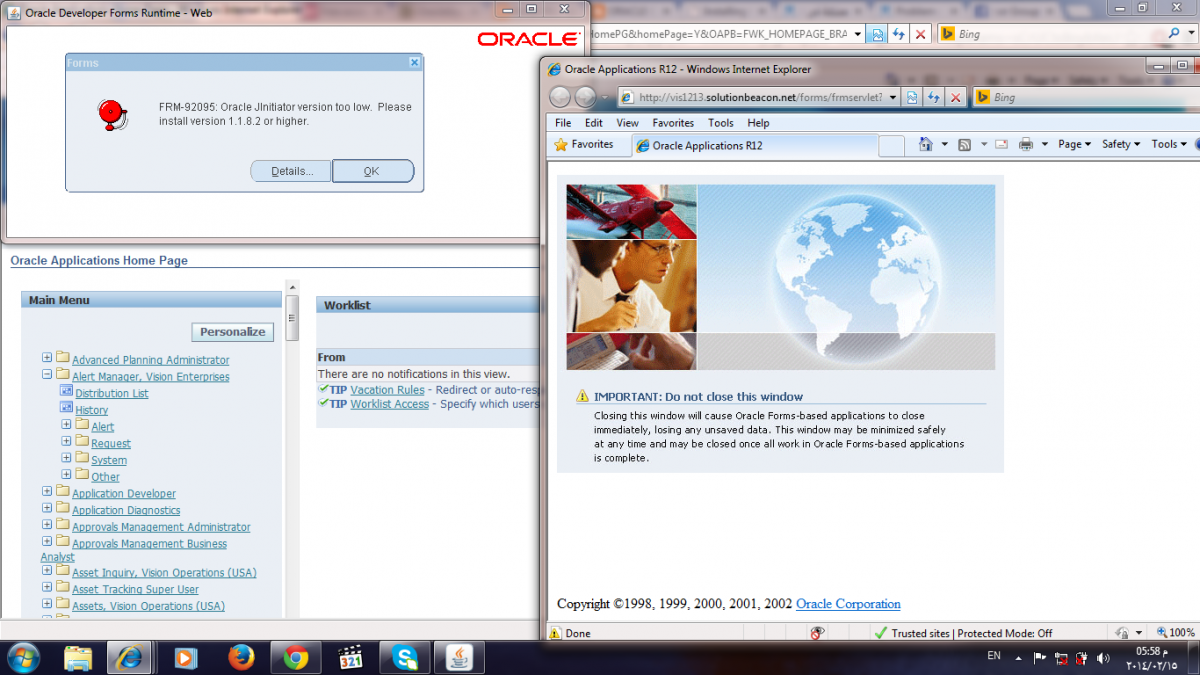Open Firefox from the taskbar
Viewport: 1200px width, 675px height.
(x=241, y=657)
